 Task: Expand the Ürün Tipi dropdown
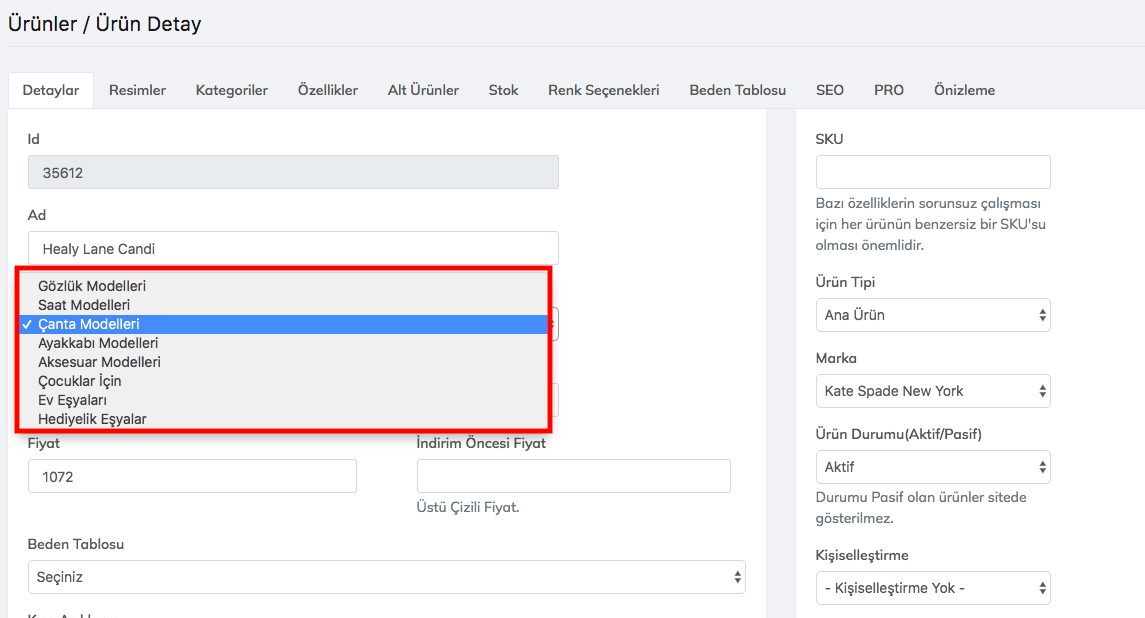pyautogui.click(x=932, y=315)
